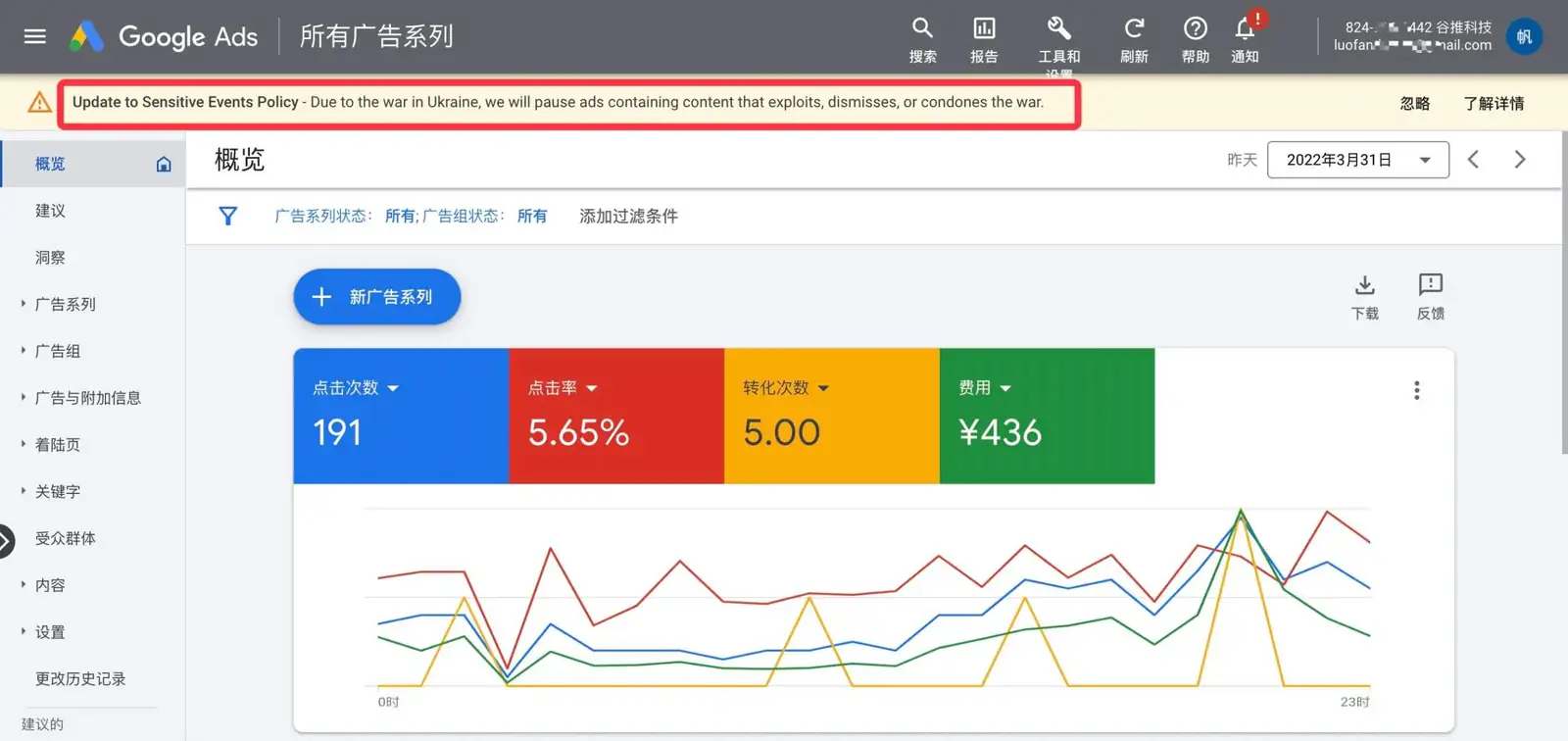
Task: Click the 所有广告系列 header title
Action: tap(376, 36)
